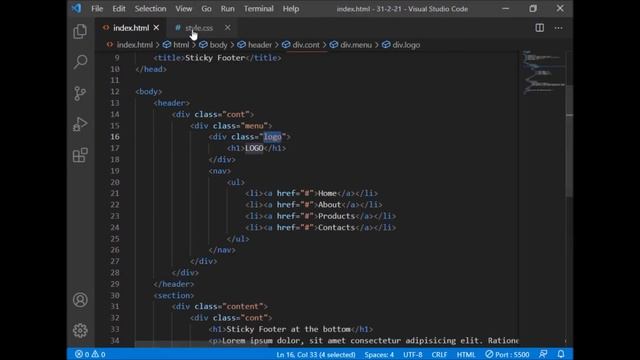
Task: Change encoding via UTF-8 entry
Action: click(x=413, y=354)
